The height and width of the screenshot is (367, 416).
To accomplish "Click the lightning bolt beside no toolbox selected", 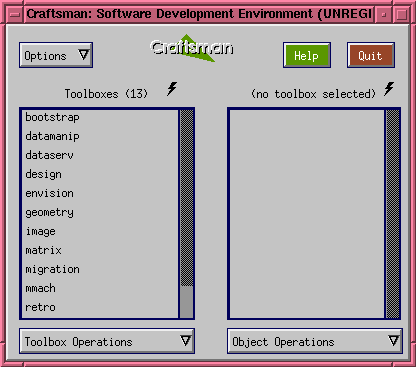I will pos(389,89).
